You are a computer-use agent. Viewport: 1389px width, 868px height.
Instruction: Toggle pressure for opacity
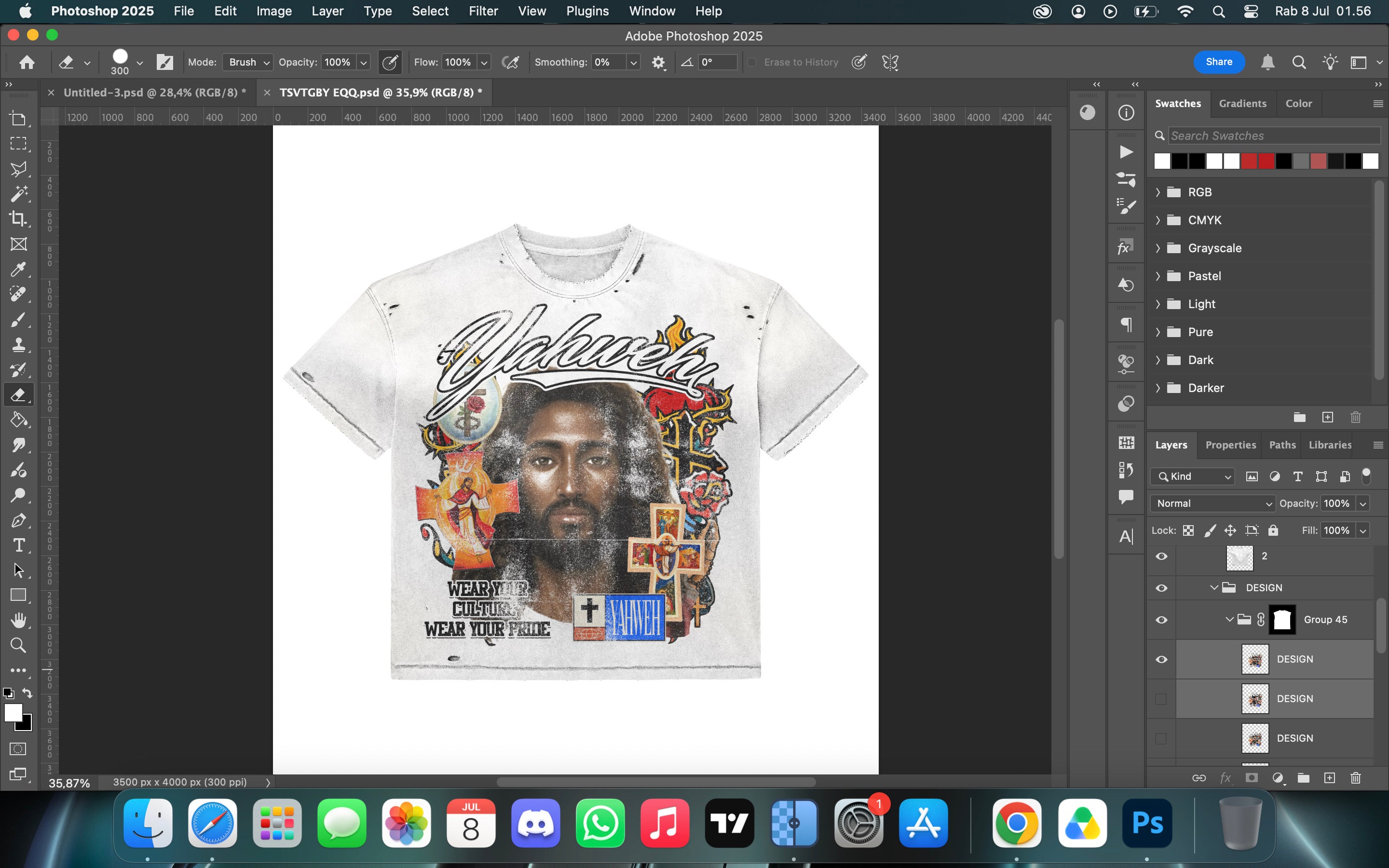[x=390, y=62]
